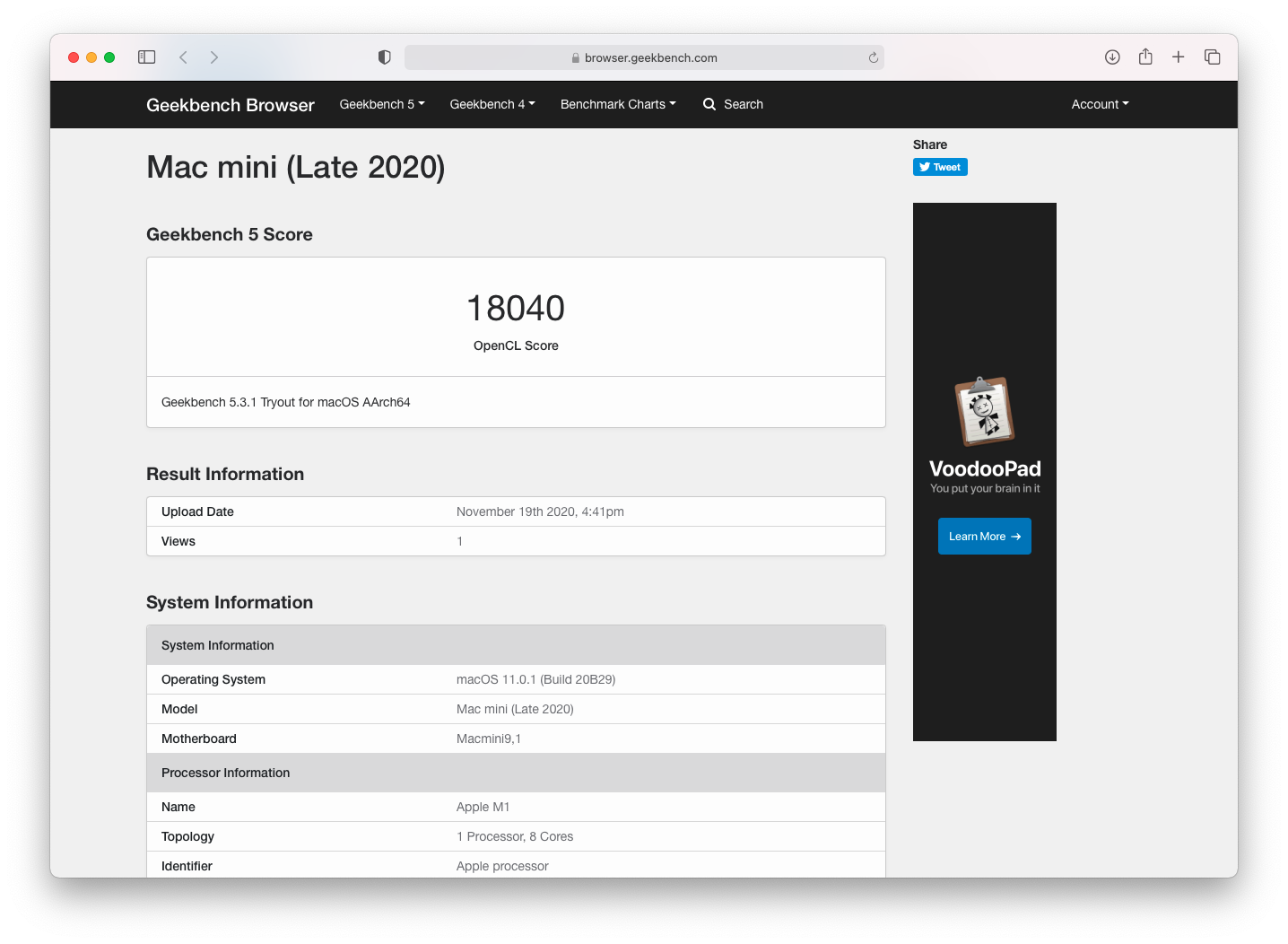Click the 'Result Information' heading

pos(225,474)
